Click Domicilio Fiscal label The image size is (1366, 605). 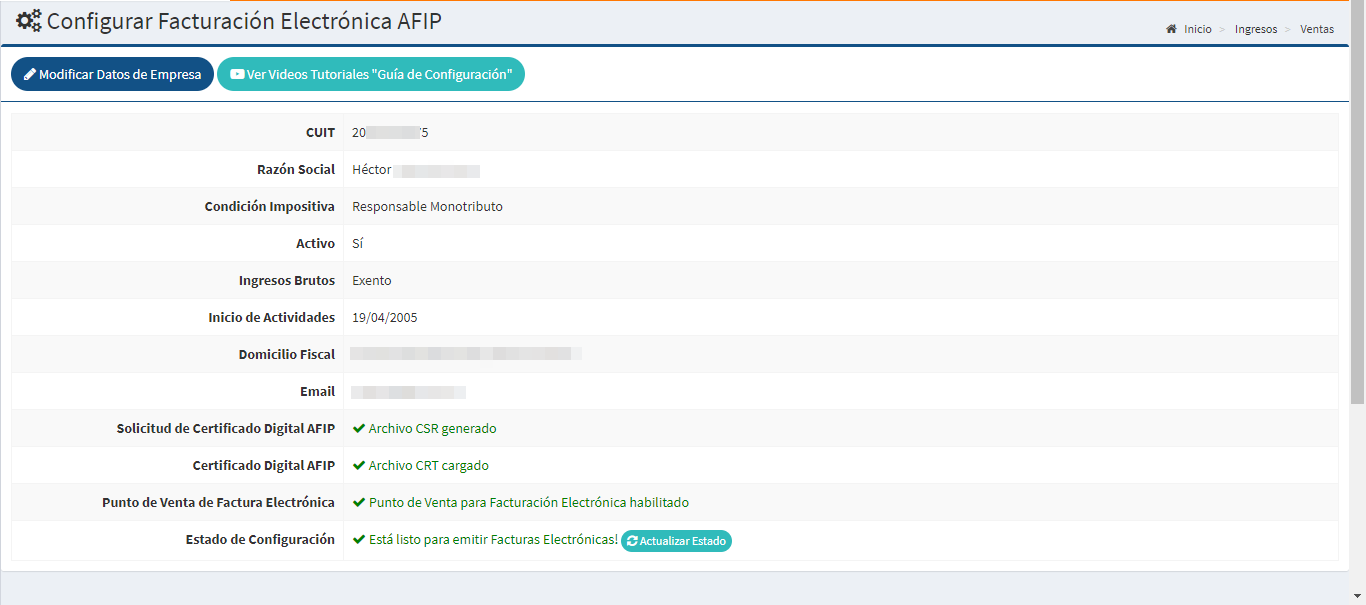pos(287,354)
